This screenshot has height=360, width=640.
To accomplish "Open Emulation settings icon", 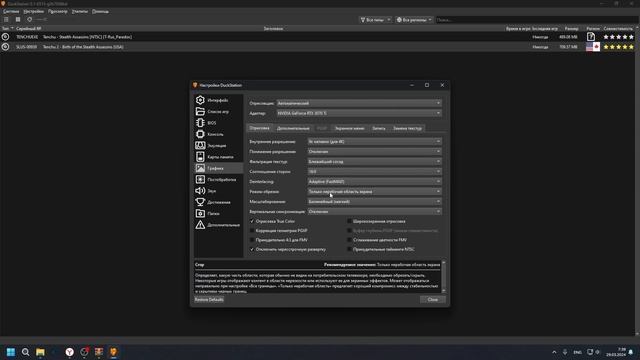I will pyautogui.click(x=200, y=145).
